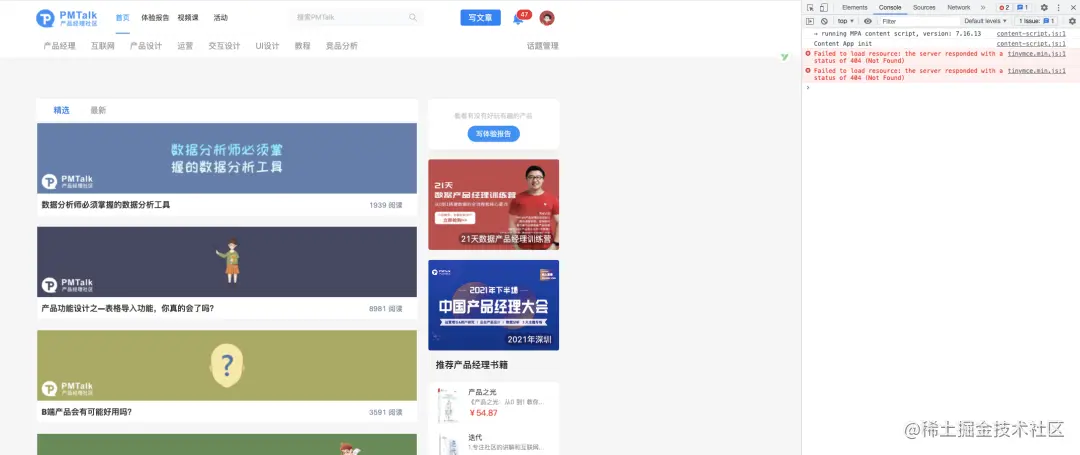Click the green extension icon at page edge
Screen dimensions: 1080x455
(x=785, y=57)
